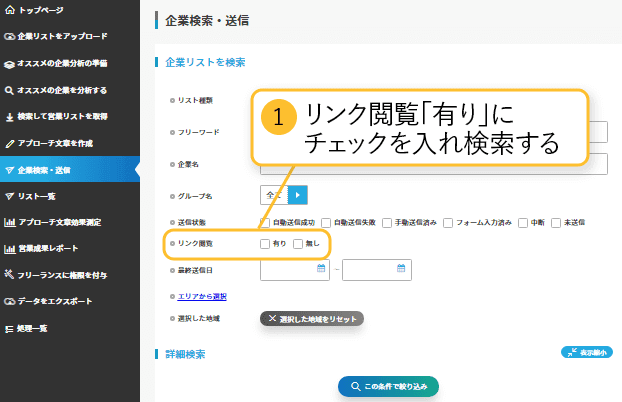622x402 pixels.
Task: Click the list icon for 処理一覧
Action: click(x=9, y=329)
